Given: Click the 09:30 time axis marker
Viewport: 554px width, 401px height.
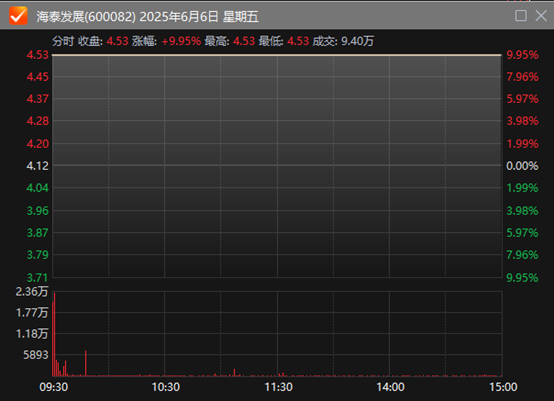Looking at the screenshot, I should pos(53,387).
